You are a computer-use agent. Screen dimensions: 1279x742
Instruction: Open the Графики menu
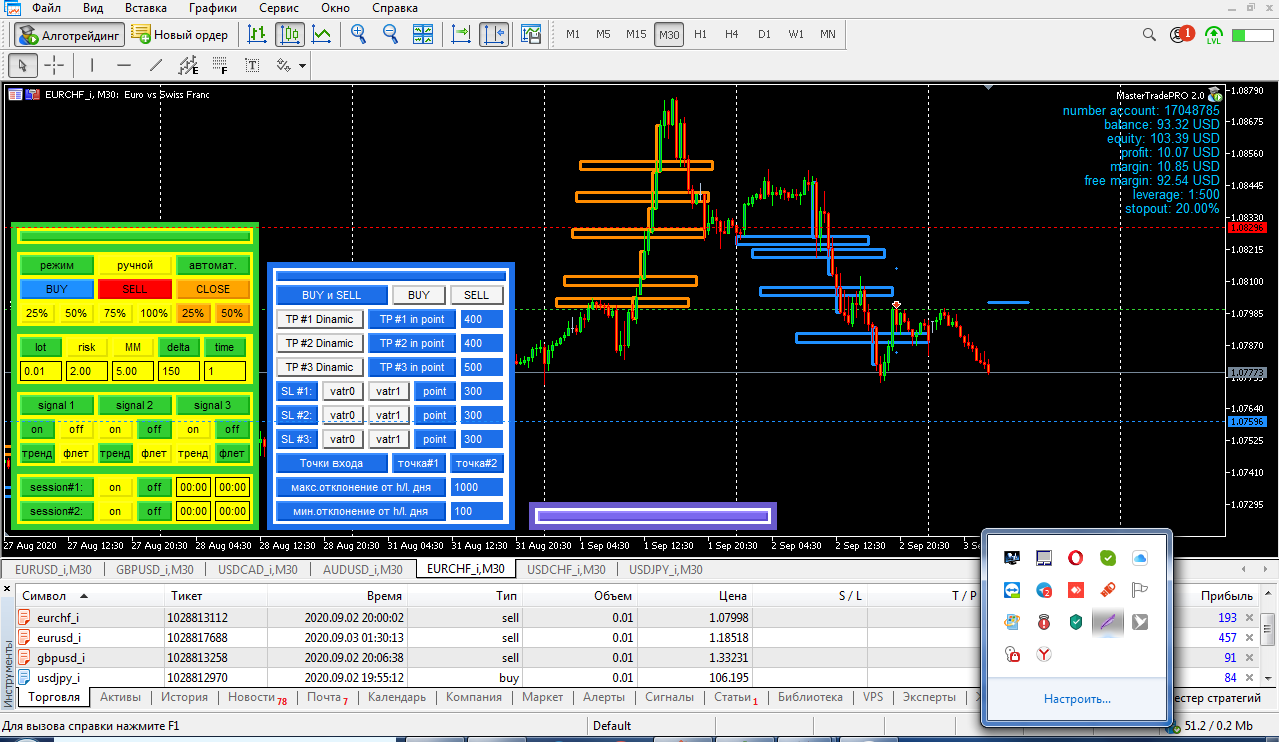pyautogui.click(x=212, y=8)
